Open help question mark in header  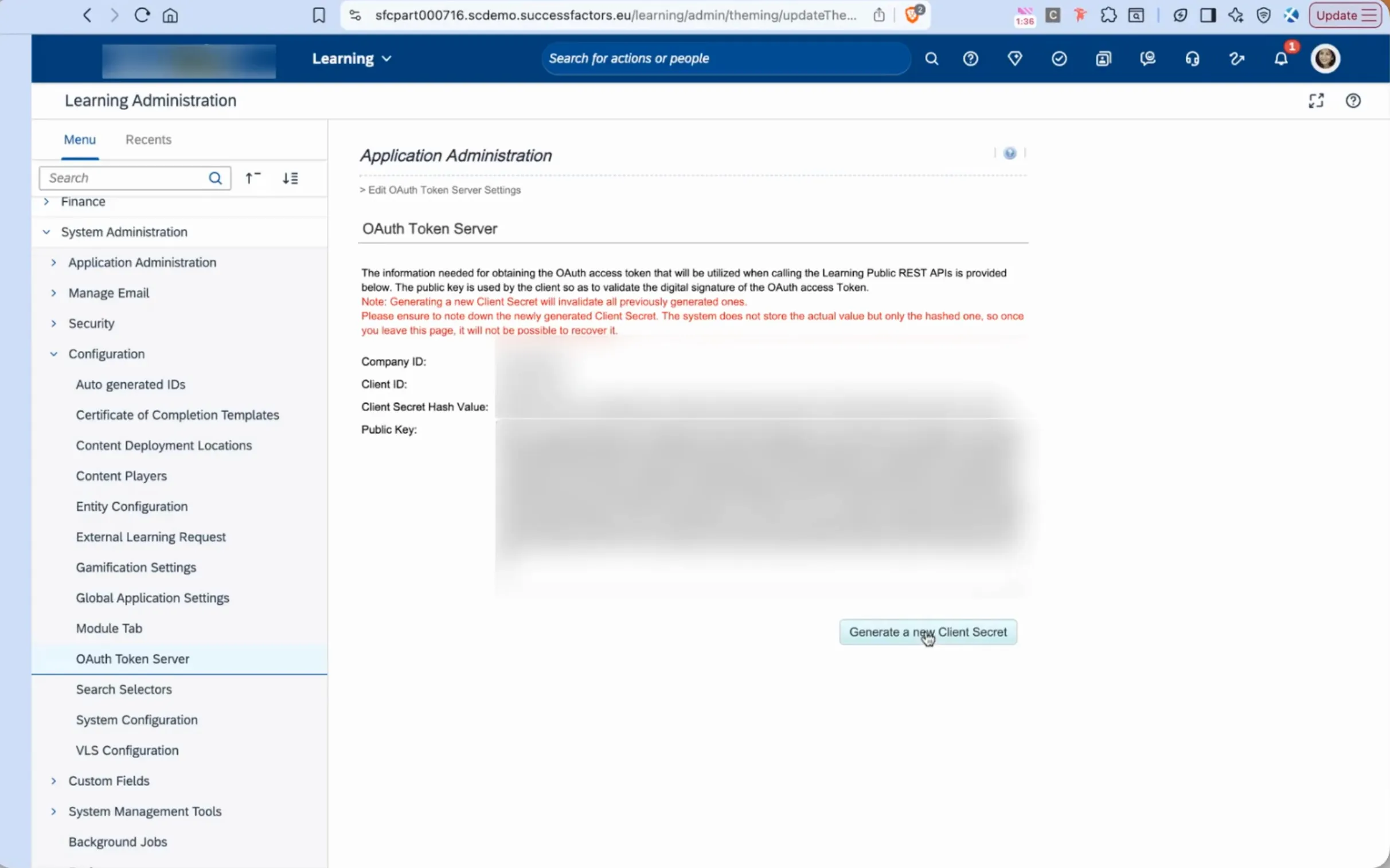pos(970,58)
